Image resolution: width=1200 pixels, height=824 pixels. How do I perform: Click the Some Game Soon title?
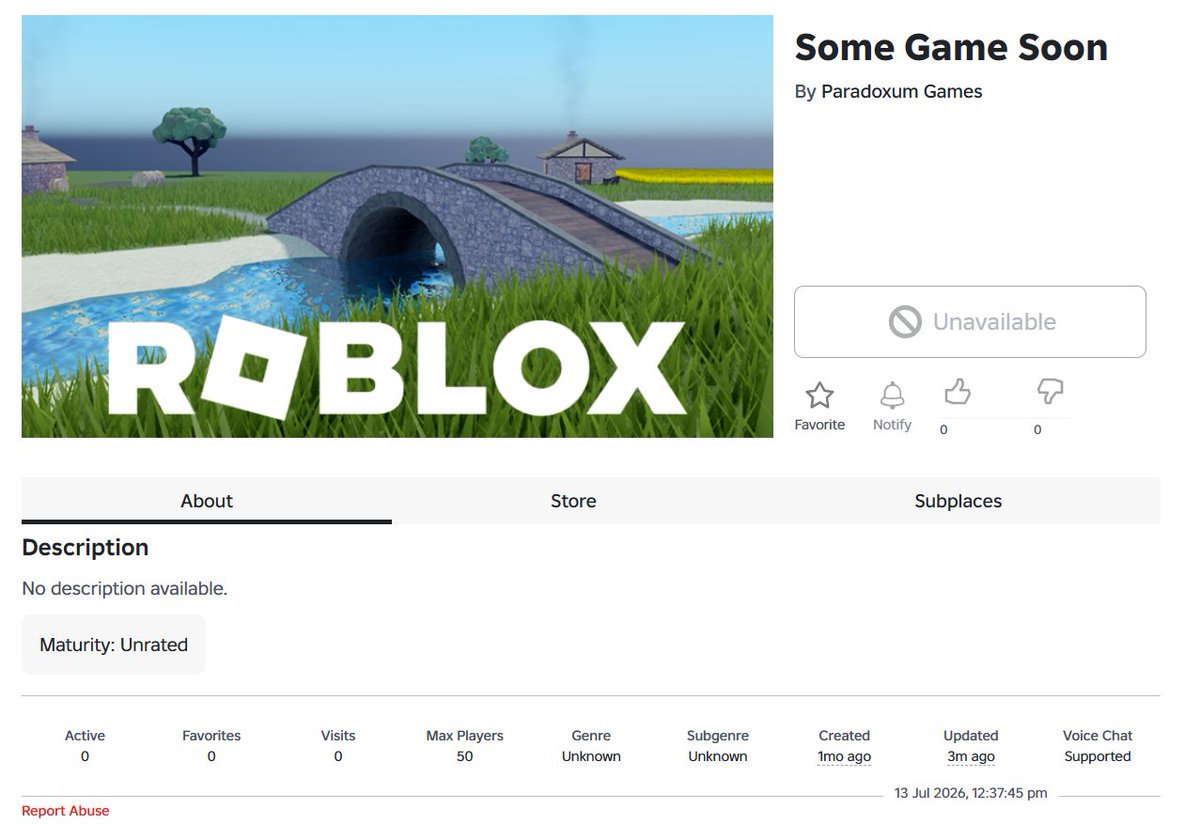coord(951,47)
